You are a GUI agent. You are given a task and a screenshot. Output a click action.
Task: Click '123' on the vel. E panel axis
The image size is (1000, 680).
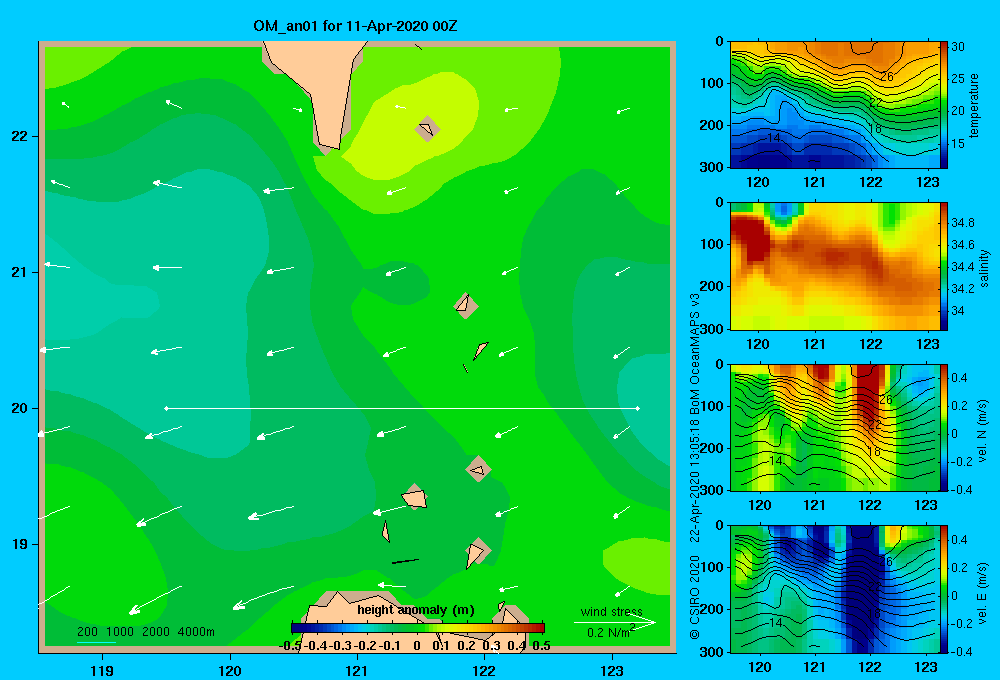pyautogui.click(x=926, y=667)
